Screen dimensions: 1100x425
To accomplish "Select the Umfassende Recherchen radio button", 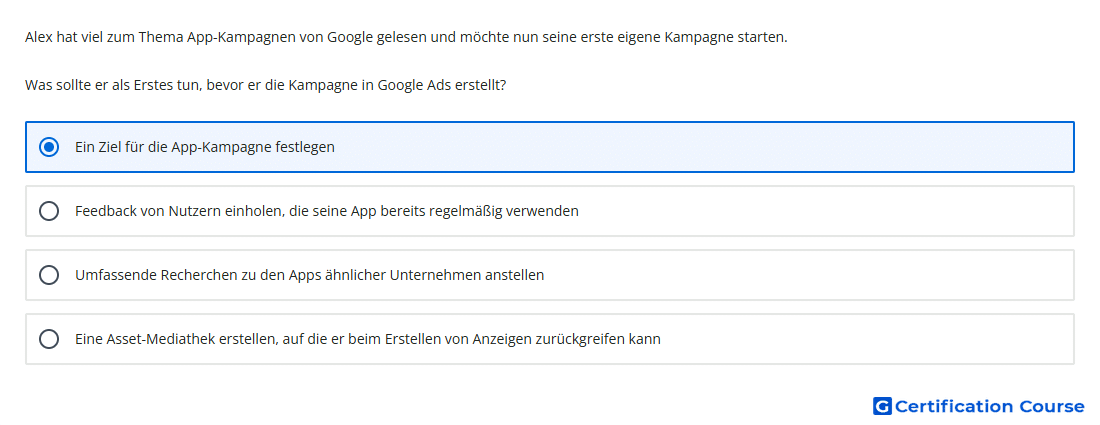I will click(48, 275).
